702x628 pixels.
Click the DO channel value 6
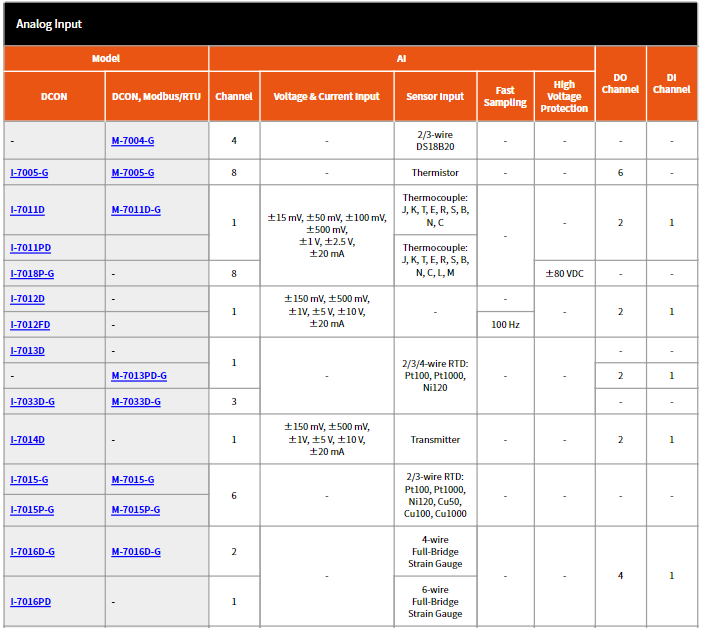click(x=620, y=173)
